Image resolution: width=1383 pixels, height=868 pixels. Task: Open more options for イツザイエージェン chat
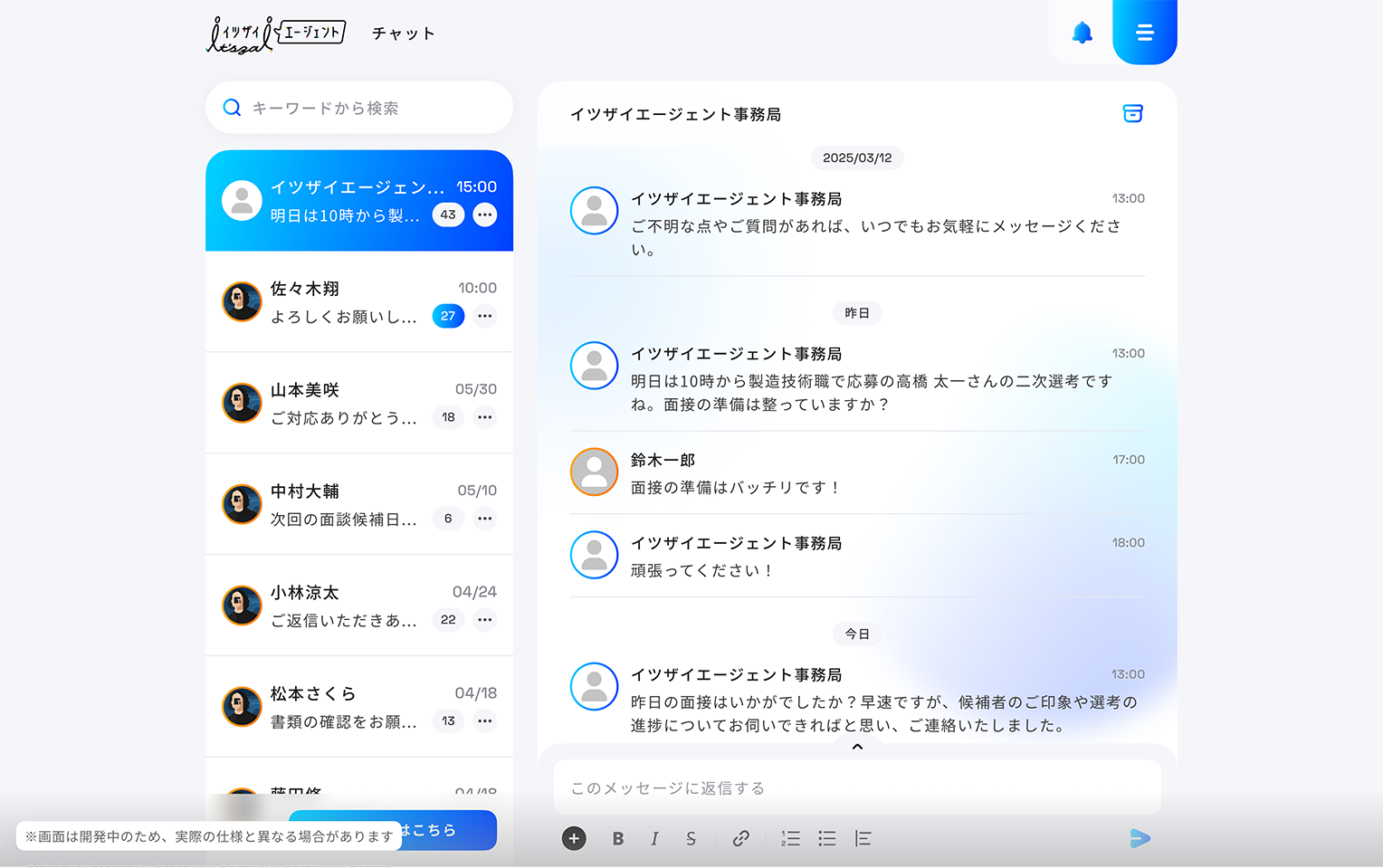pos(485,215)
